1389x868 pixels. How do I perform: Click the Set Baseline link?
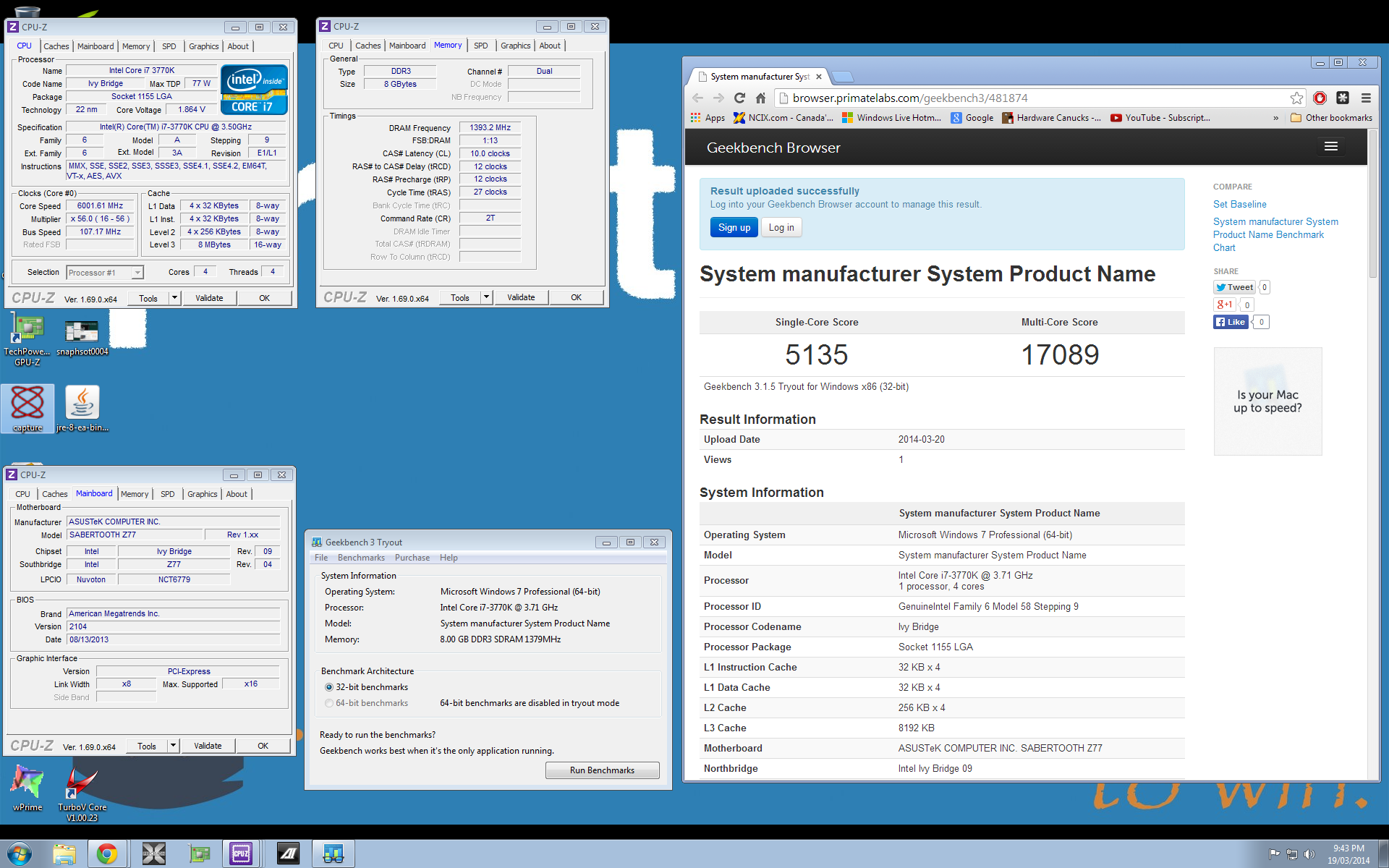point(1240,205)
